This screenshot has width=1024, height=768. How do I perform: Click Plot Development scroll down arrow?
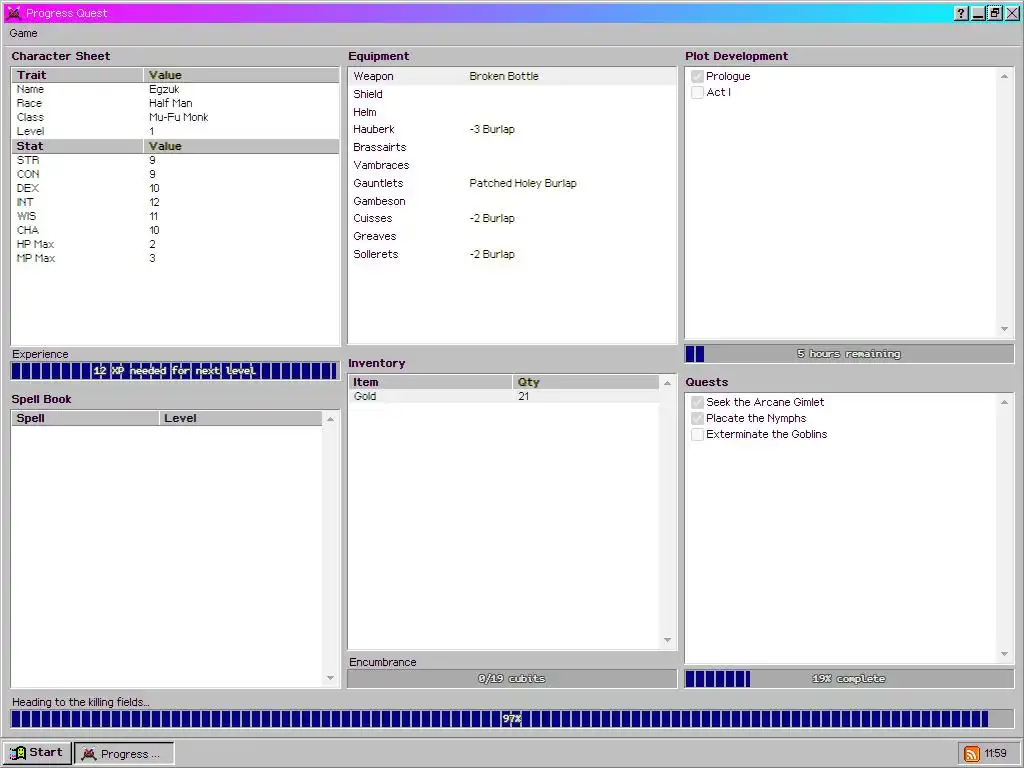(x=1004, y=329)
